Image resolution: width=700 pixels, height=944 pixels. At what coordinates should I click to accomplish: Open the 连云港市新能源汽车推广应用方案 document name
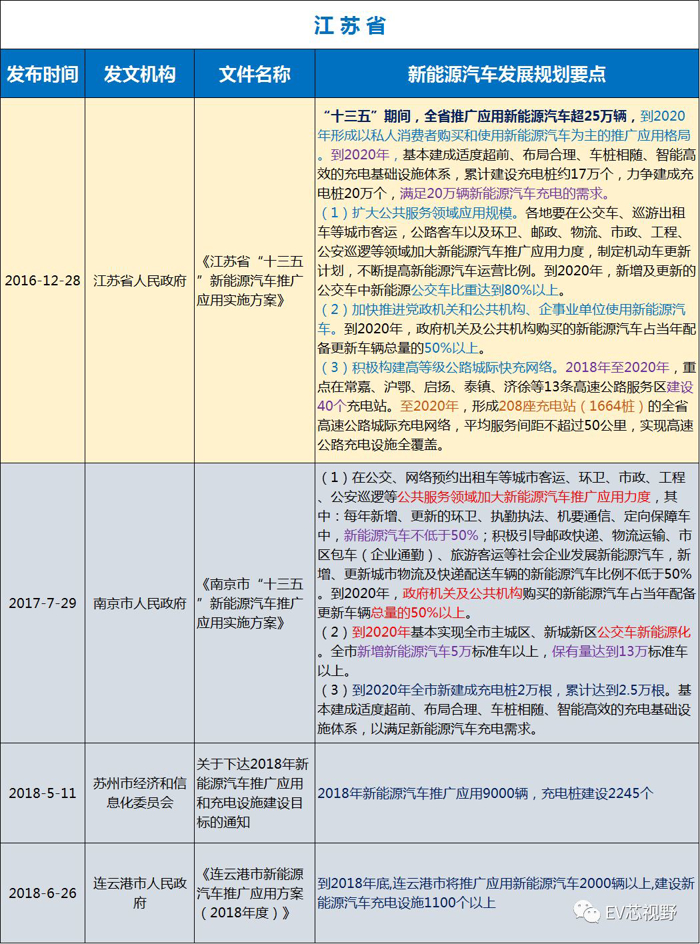pyautogui.click(x=255, y=893)
